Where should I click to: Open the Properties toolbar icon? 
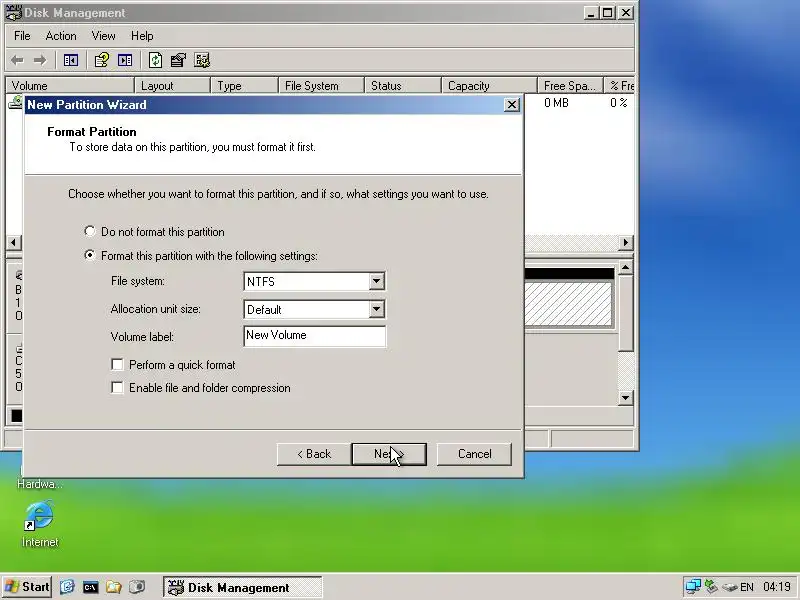(178, 61)
